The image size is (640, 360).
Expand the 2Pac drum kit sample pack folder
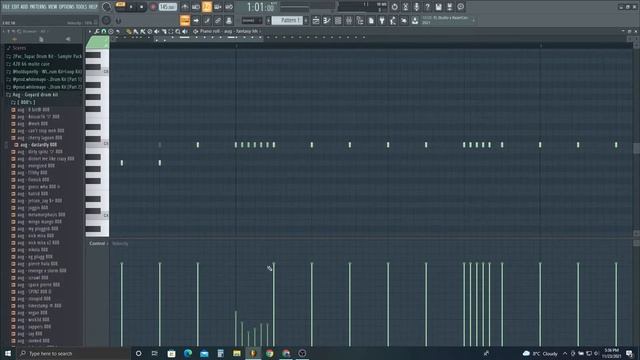point(44,56)
